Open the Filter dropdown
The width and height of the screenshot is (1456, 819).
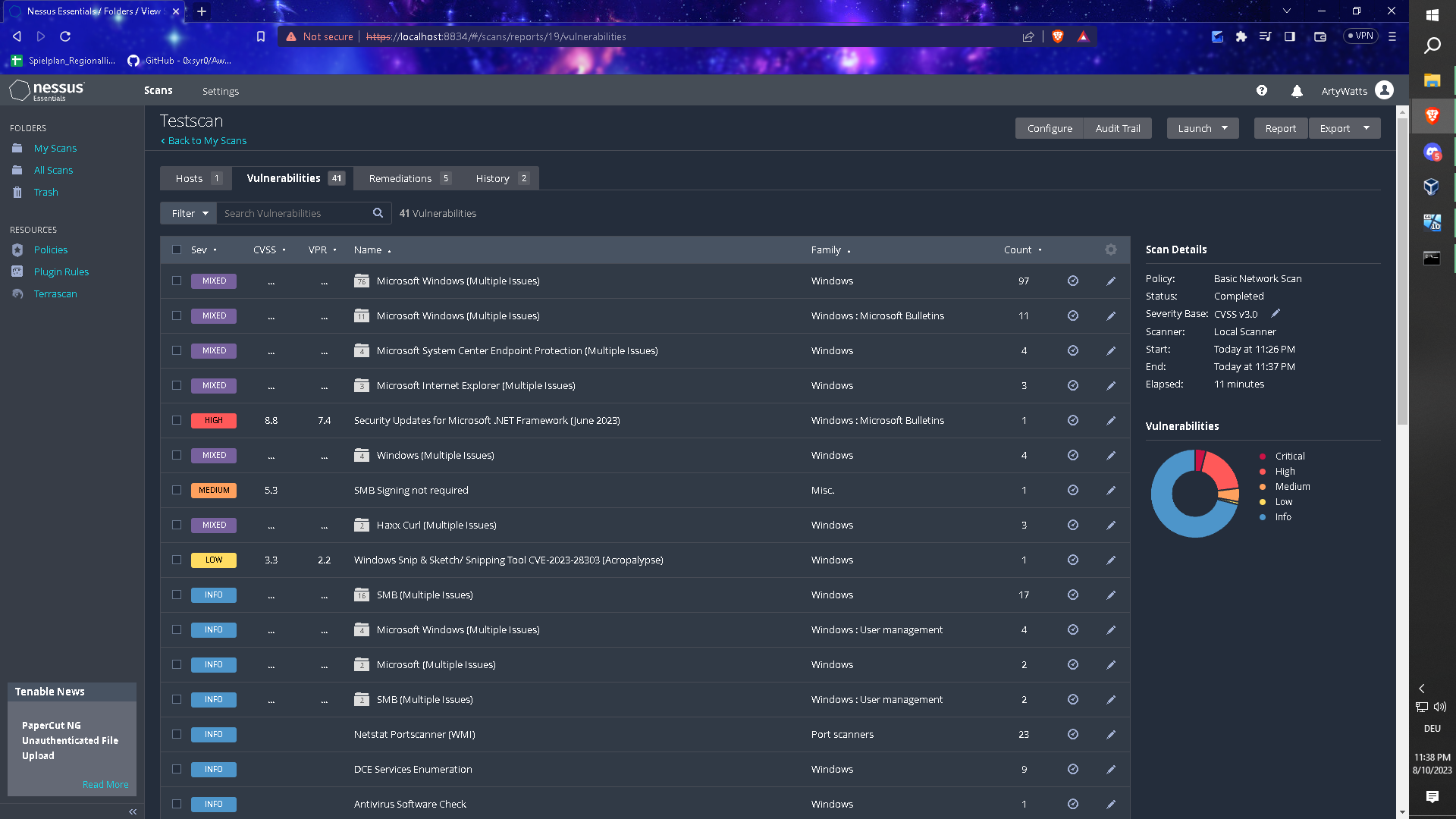pos(187,213)
